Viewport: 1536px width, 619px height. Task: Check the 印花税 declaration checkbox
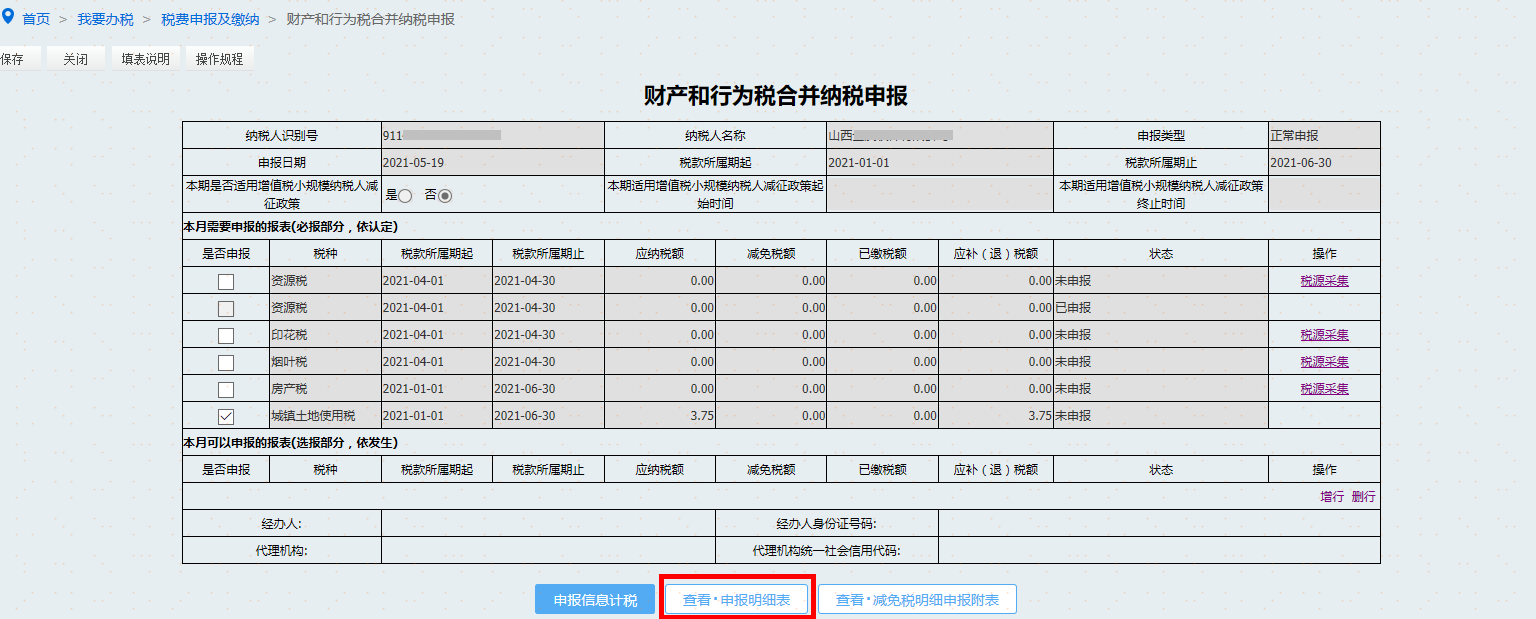point(226,336)
